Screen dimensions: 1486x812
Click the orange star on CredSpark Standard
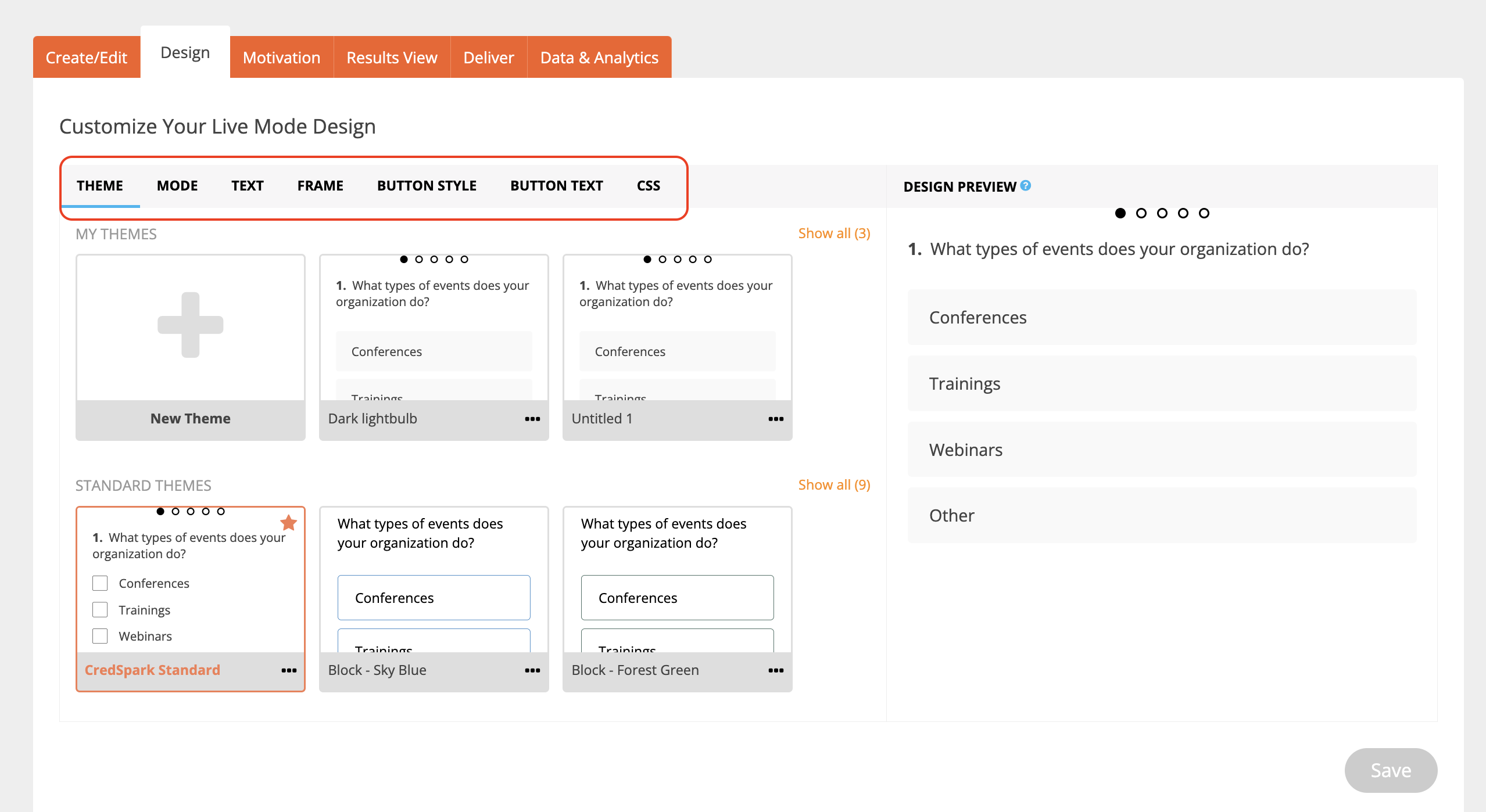tap(288, 523)
